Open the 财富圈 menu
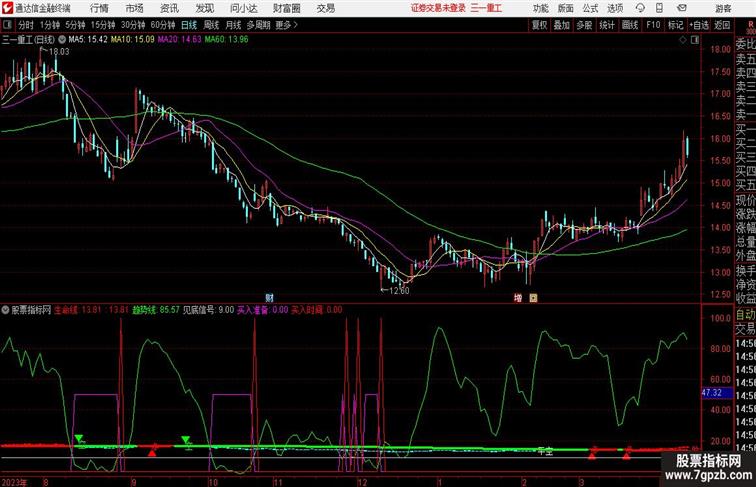The width and height of the screenshot is (756, 487). pos(286,8)
